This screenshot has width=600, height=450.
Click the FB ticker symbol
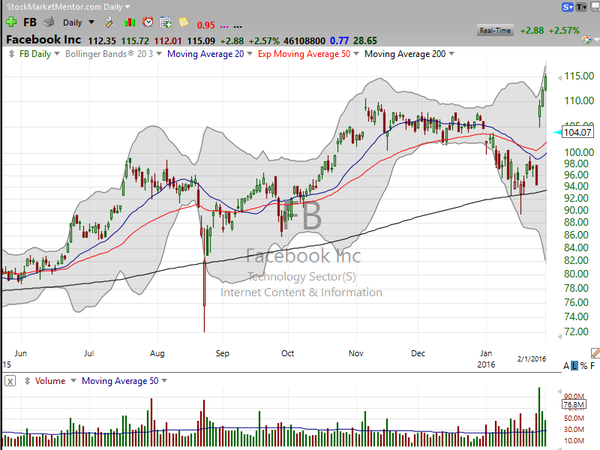click(30, 22)
